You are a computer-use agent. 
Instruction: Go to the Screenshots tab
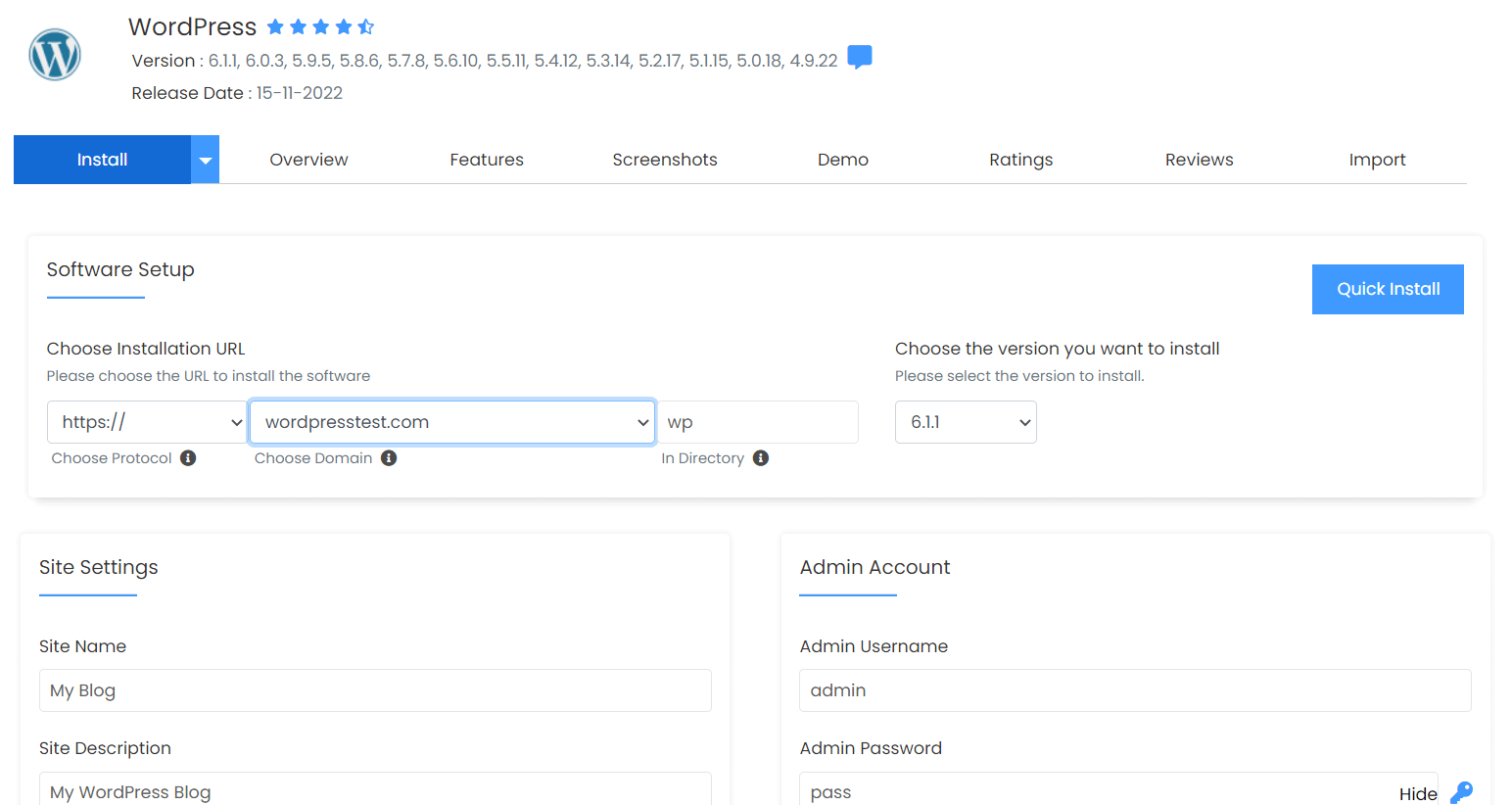[665, 160]
